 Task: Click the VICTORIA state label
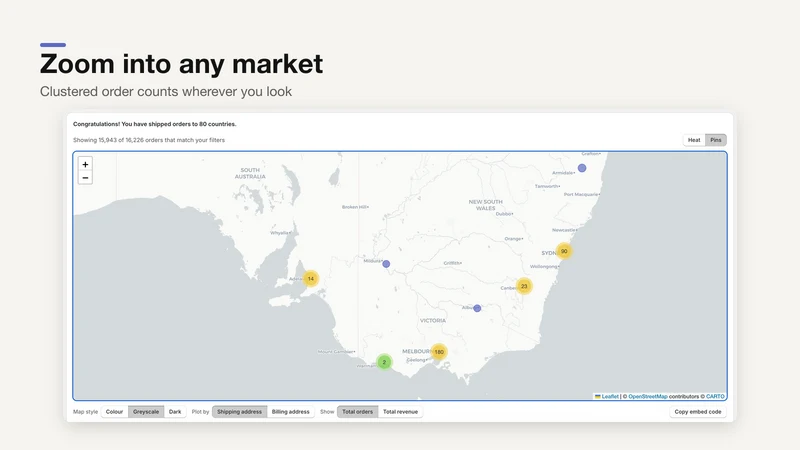433,320
